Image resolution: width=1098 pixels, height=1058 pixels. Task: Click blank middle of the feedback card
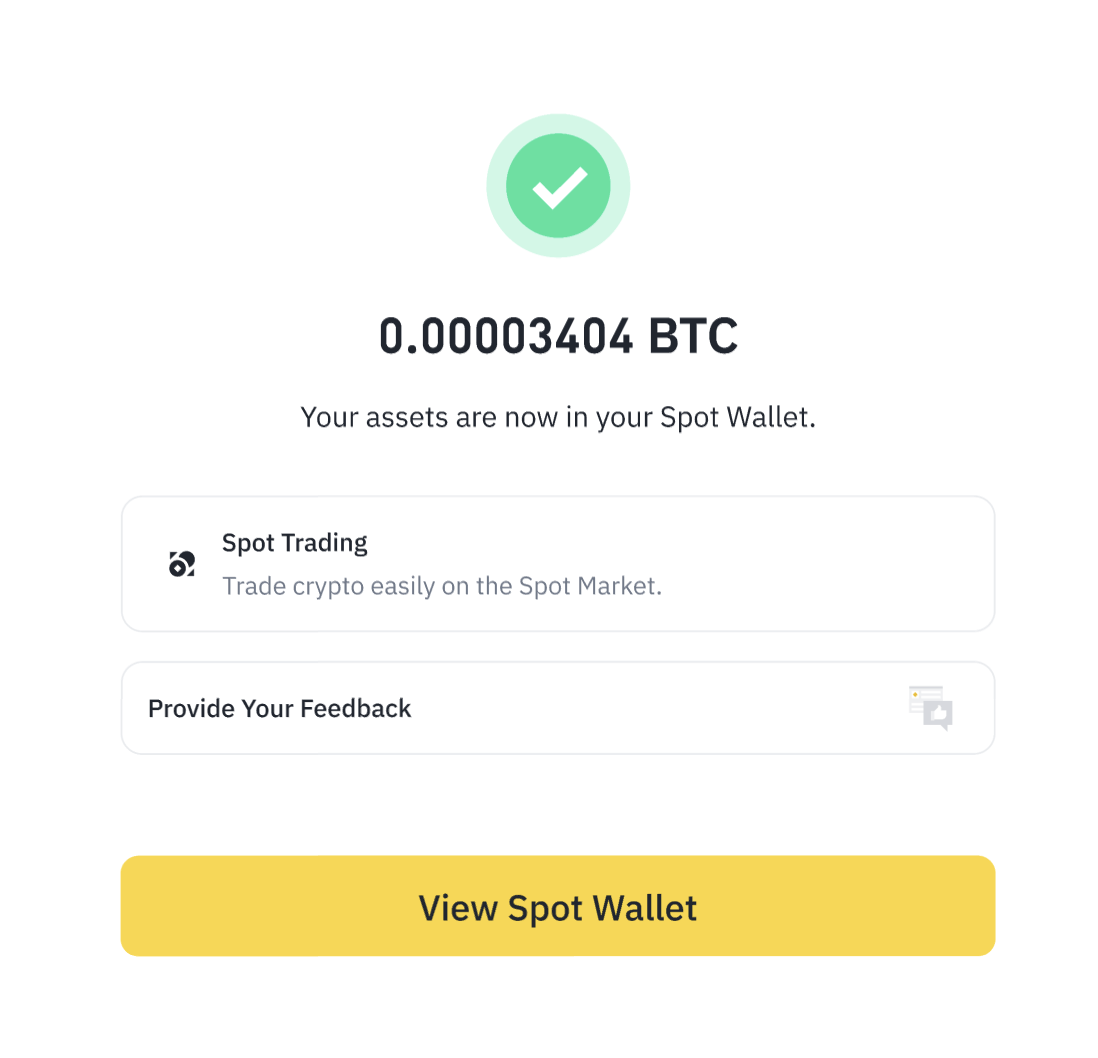[650, 709]
